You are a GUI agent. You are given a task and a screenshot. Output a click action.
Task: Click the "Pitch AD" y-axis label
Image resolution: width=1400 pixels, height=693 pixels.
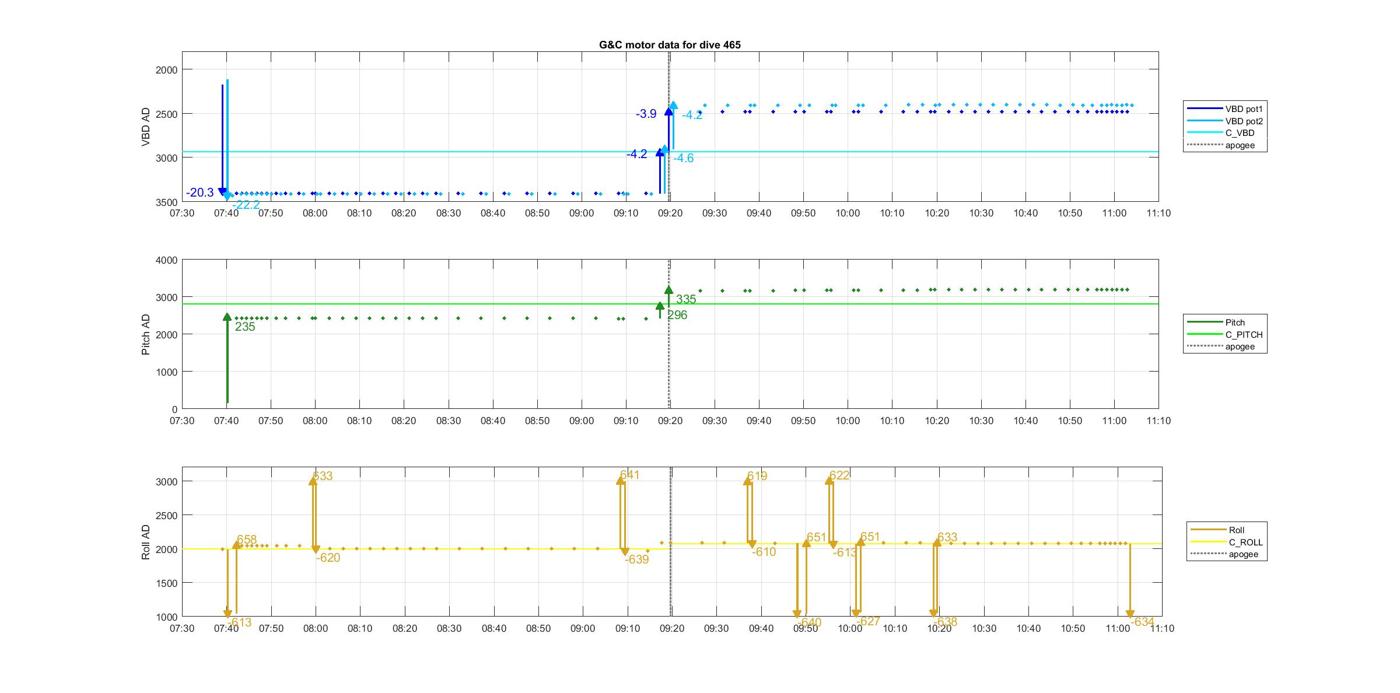146,334
